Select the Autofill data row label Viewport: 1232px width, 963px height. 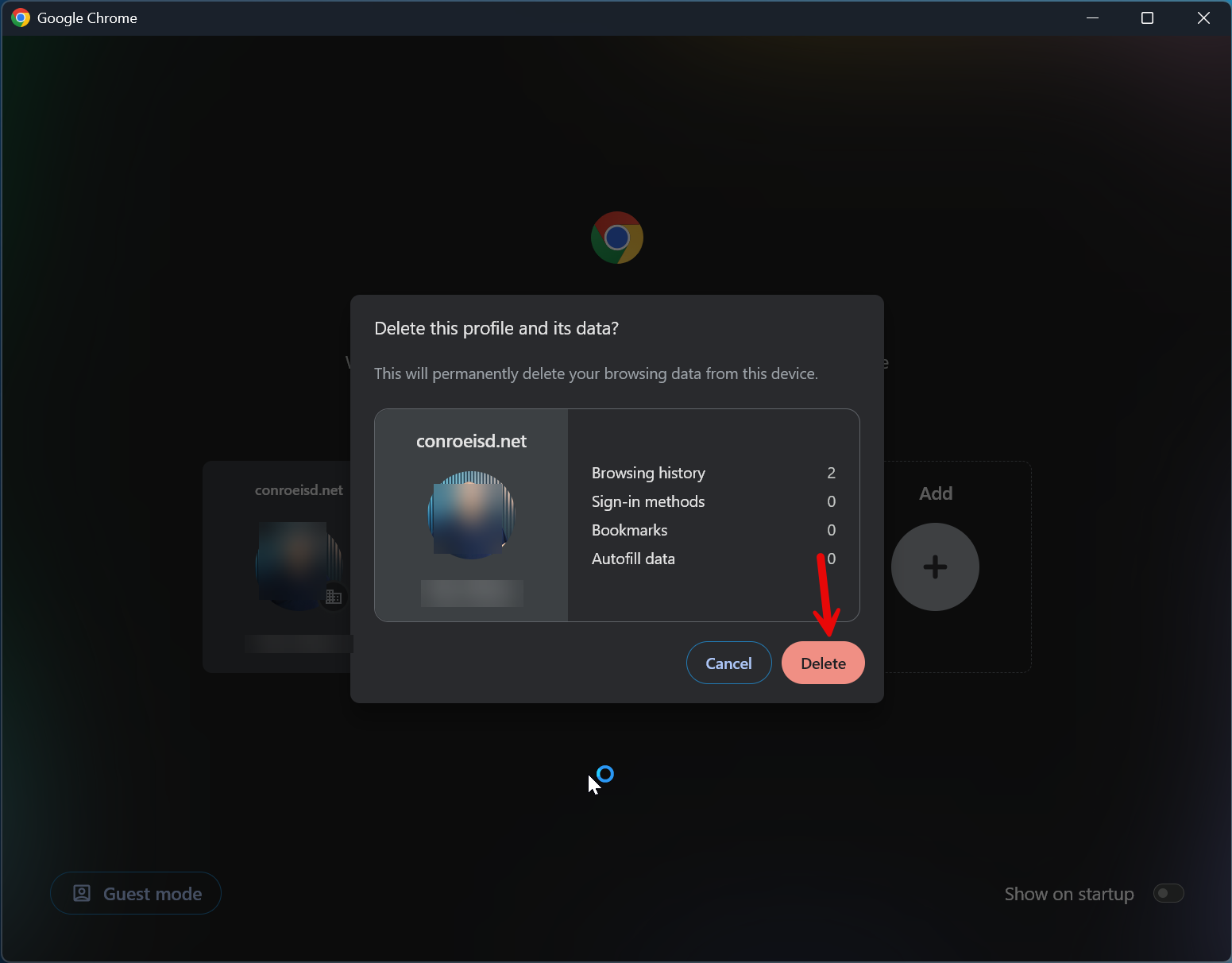tap(633, 559)
